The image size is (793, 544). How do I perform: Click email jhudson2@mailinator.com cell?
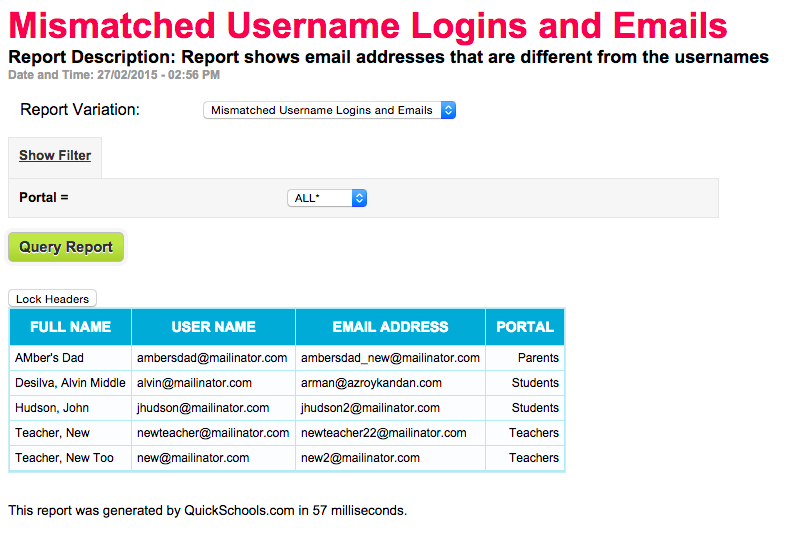pos(370,408)
